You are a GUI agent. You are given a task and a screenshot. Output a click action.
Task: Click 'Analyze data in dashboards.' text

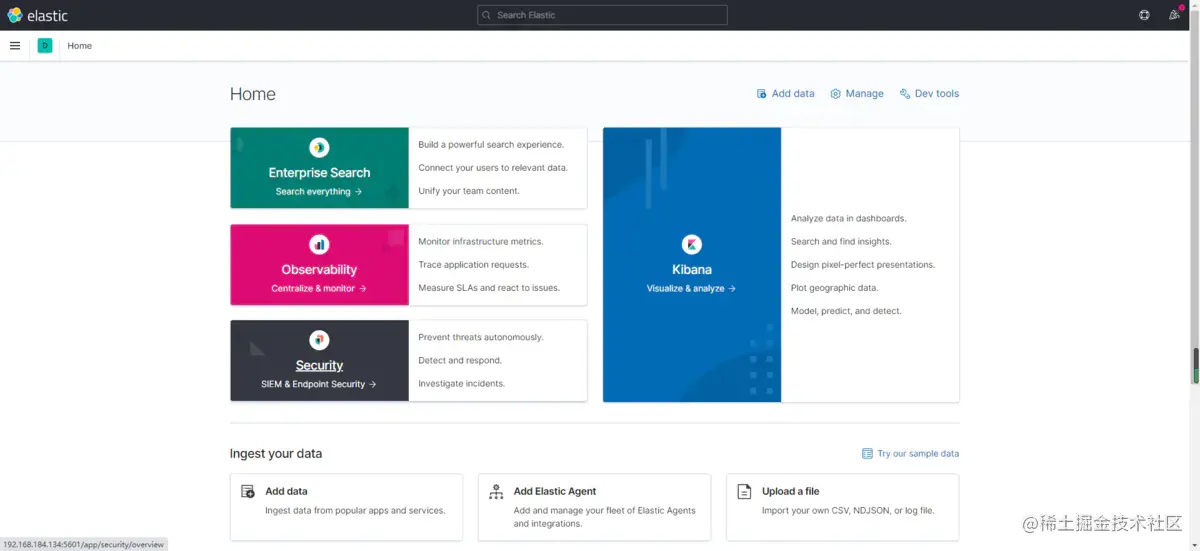[849, 219]
